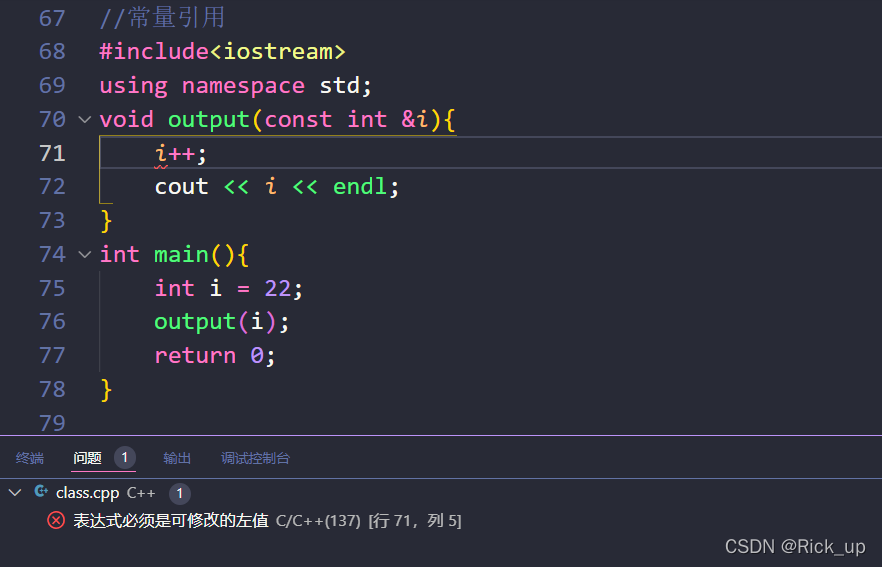The width and height of the screenshot is (882, 567).
Task: Select the error message 表达式必须是可修改的左值
Action: 171,520
